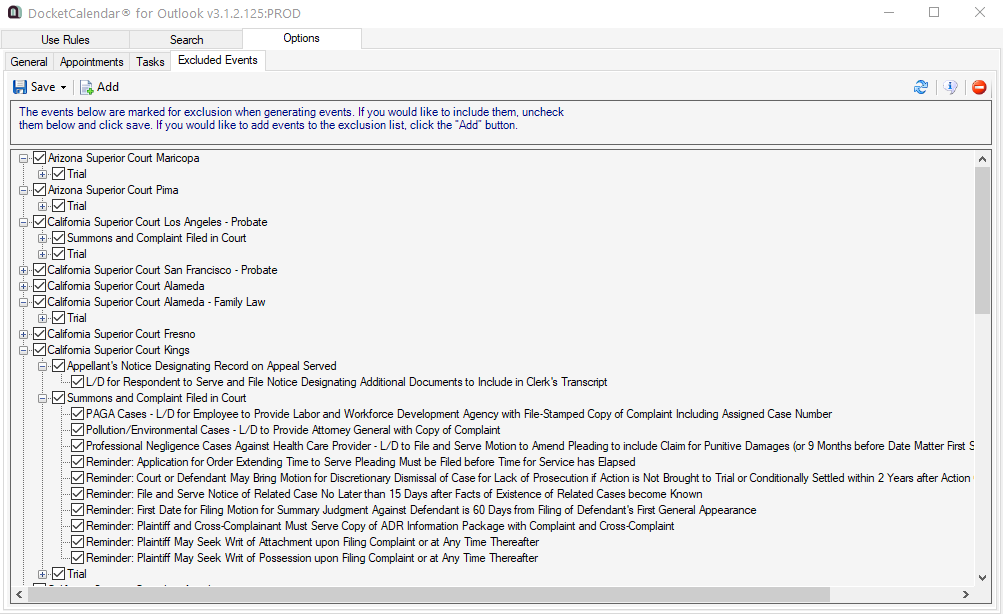This screenshot has height=614, width=1003.
Task: Open the Appointments sub-tab
Action: pos(92,62)
